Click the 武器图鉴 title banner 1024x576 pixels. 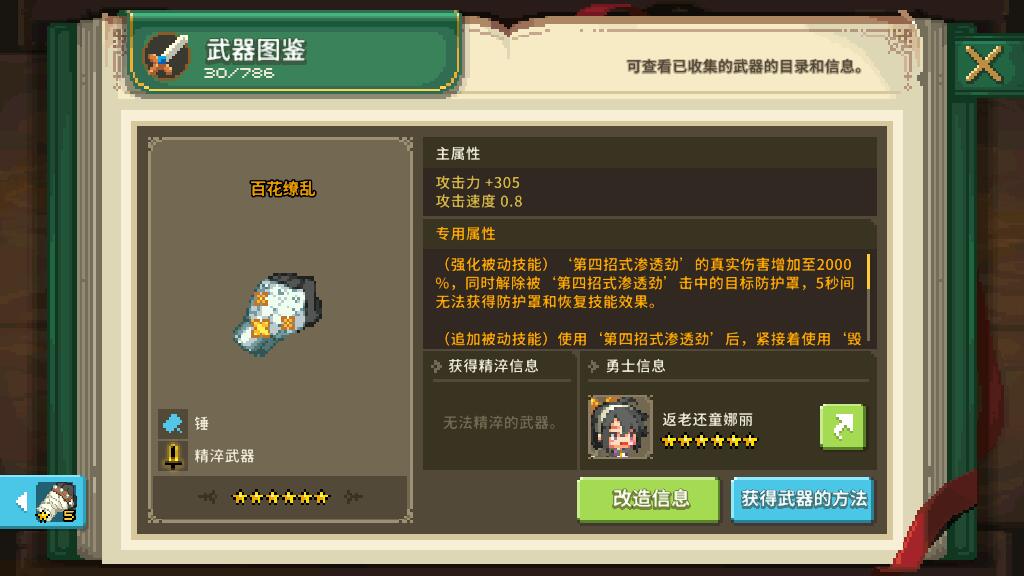295,54
